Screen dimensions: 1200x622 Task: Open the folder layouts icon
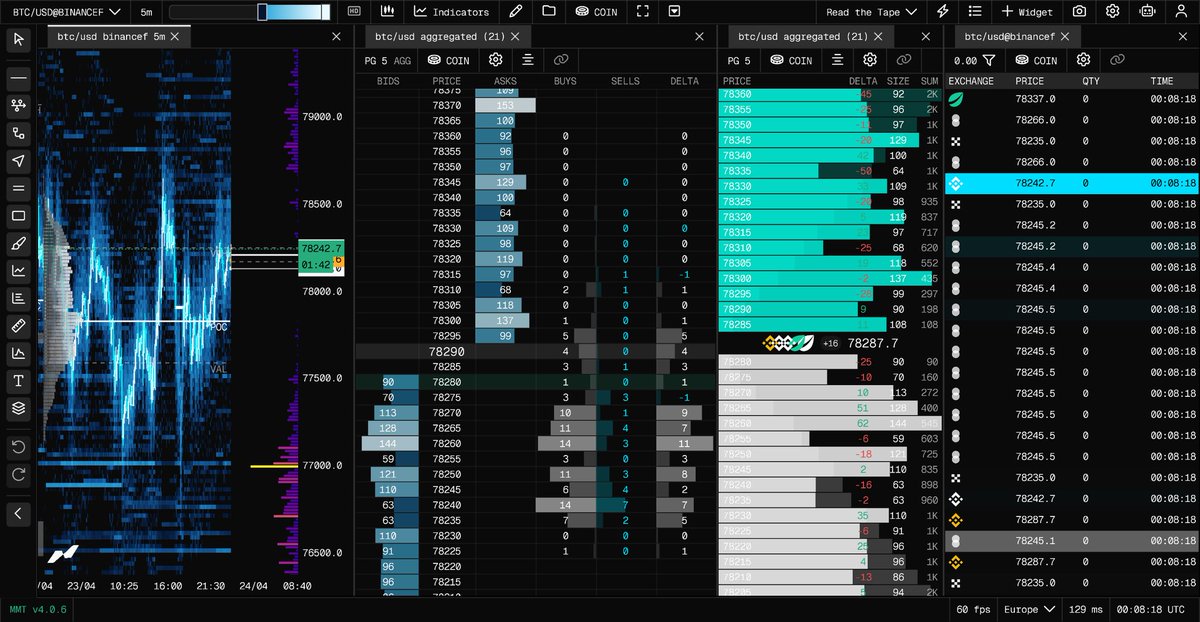548,12
